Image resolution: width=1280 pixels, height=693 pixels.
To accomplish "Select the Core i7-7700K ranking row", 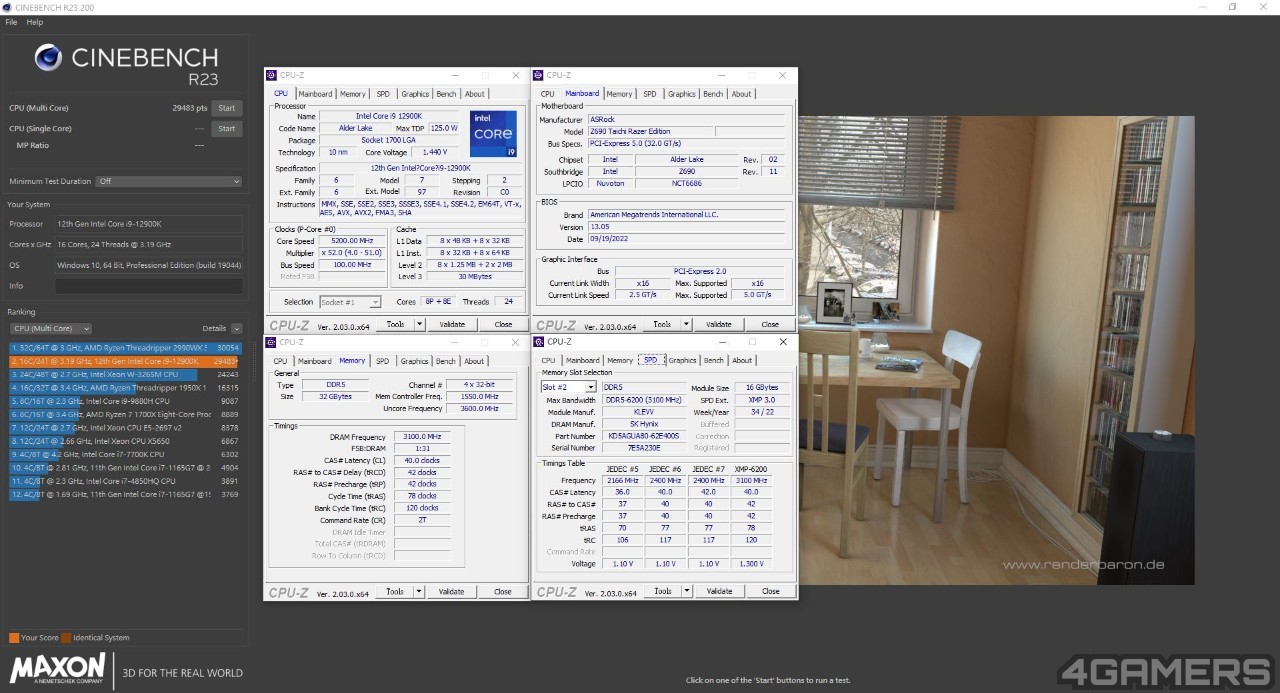I will (125, 454).
